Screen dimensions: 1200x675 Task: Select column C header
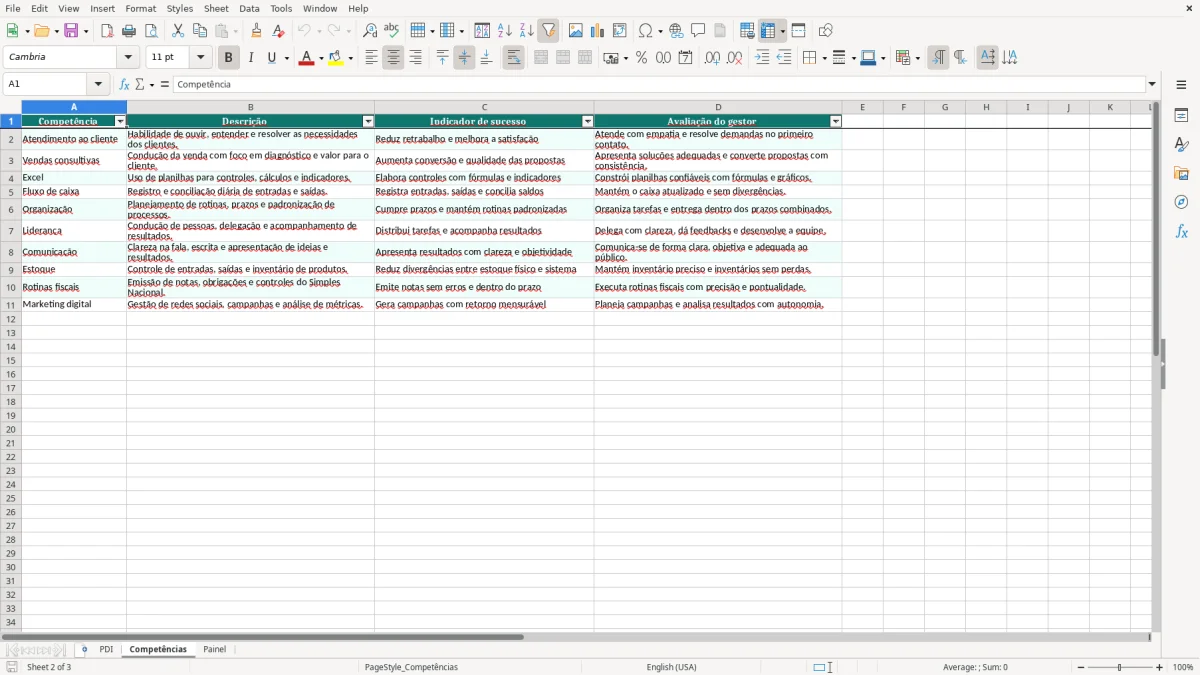point(484,107)
